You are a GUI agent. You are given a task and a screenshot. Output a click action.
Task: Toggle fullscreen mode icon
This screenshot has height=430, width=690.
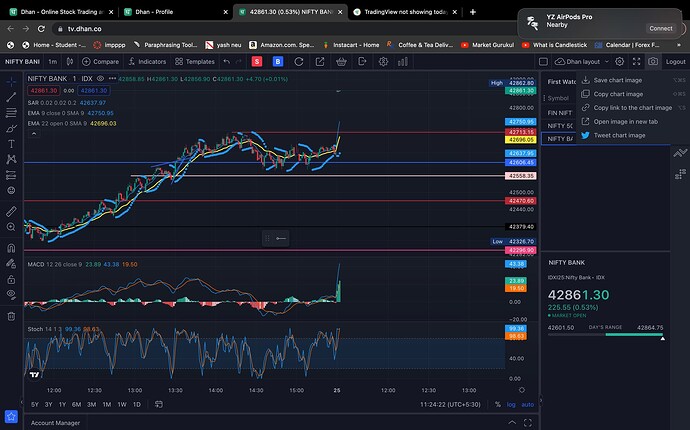636,62
